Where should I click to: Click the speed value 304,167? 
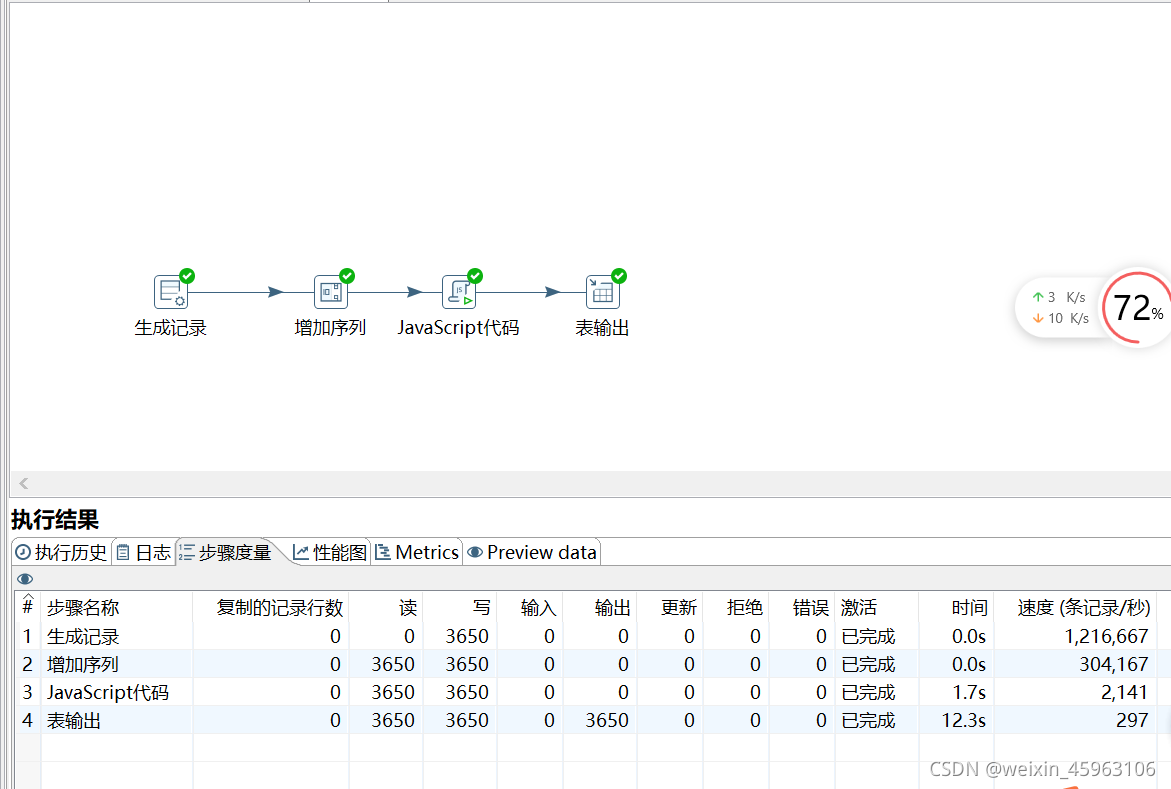(x=1113, y=664)
